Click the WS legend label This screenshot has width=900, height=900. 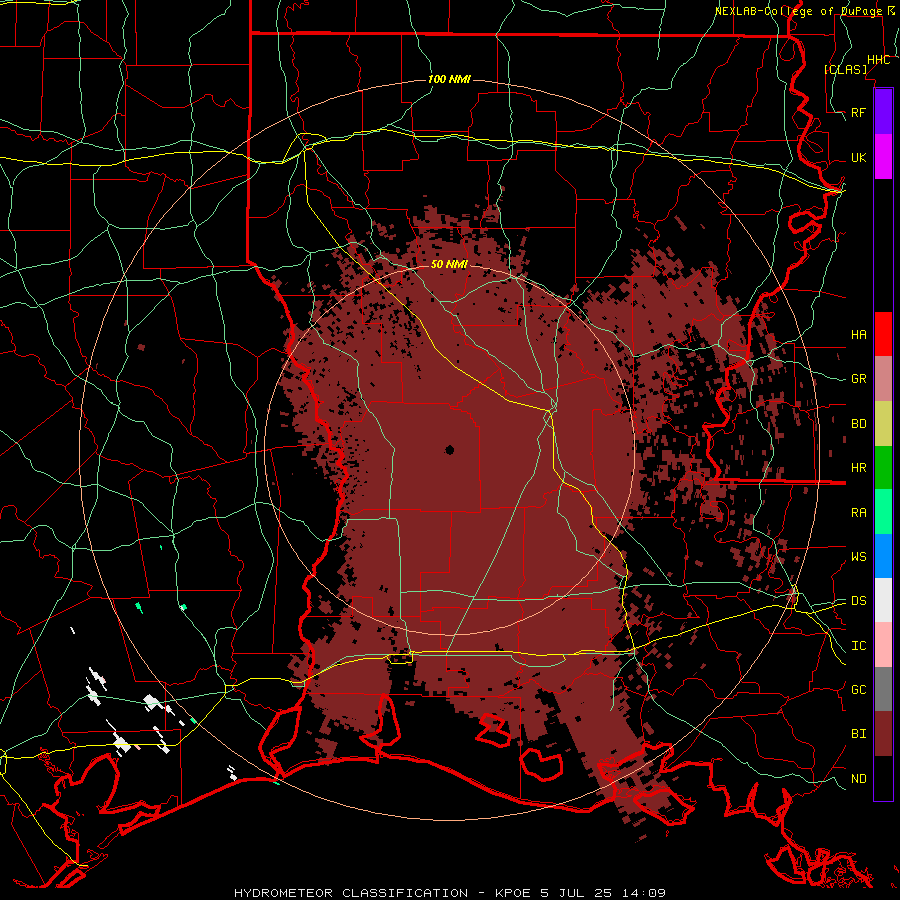click(859, 557)
